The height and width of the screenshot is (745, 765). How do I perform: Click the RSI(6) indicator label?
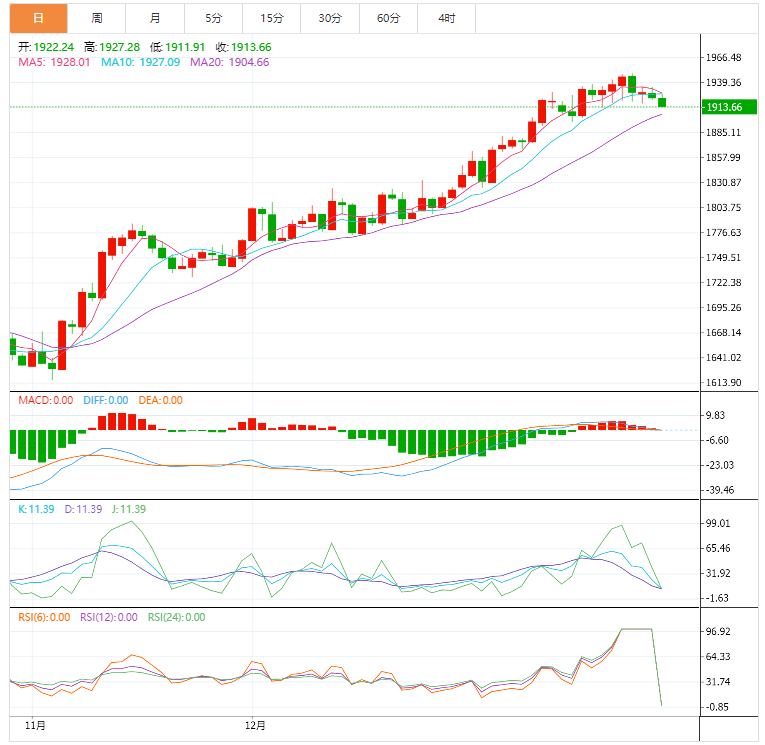tap(44, 617)
